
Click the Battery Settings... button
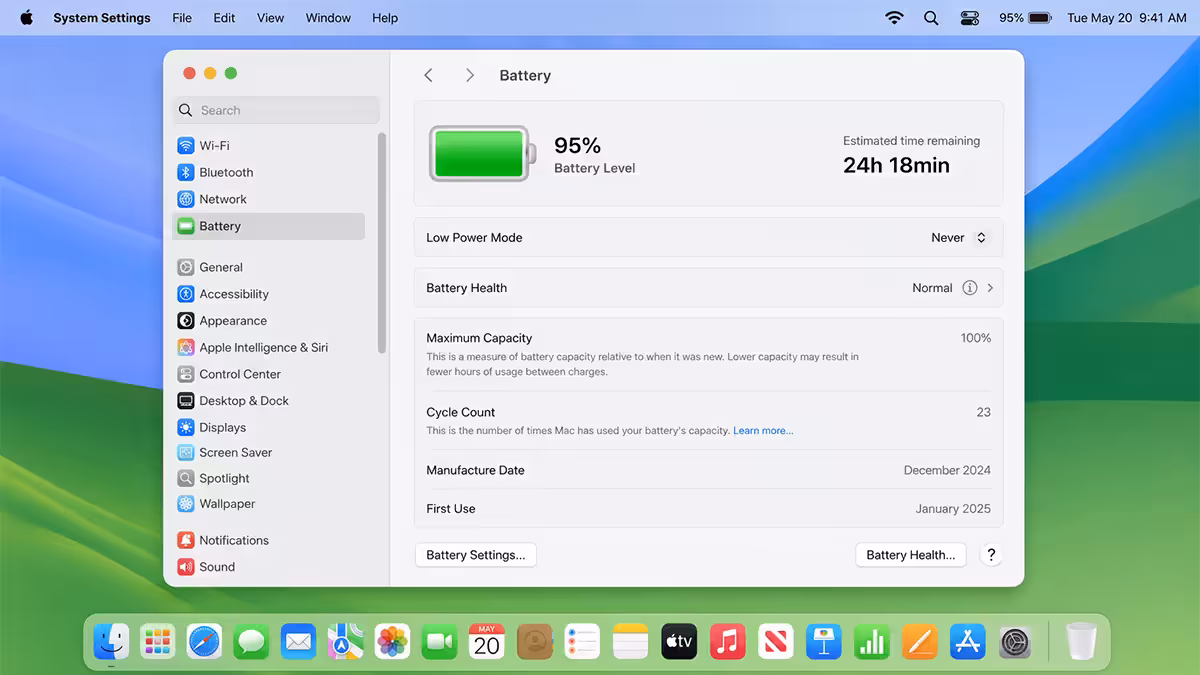476,555
